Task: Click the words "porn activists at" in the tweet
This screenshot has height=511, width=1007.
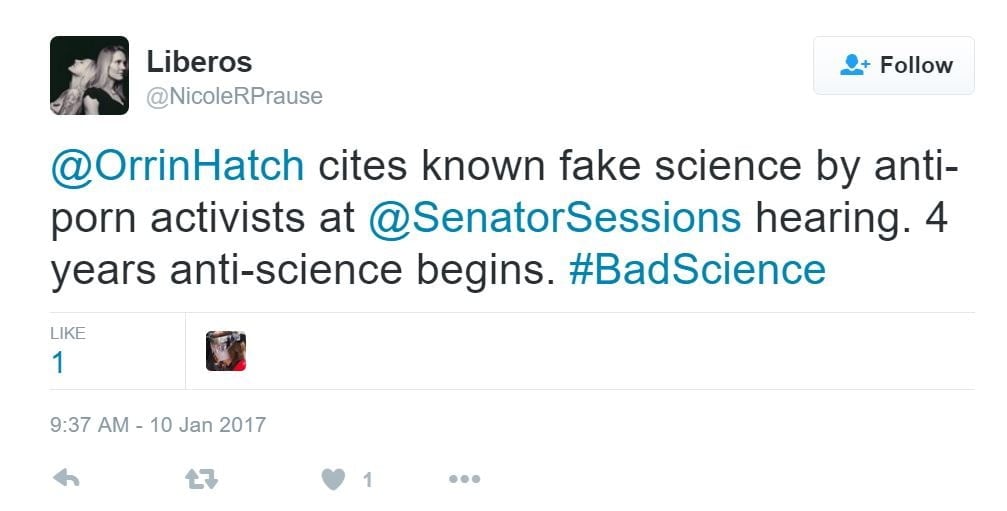Action: [x=205, y=218]
